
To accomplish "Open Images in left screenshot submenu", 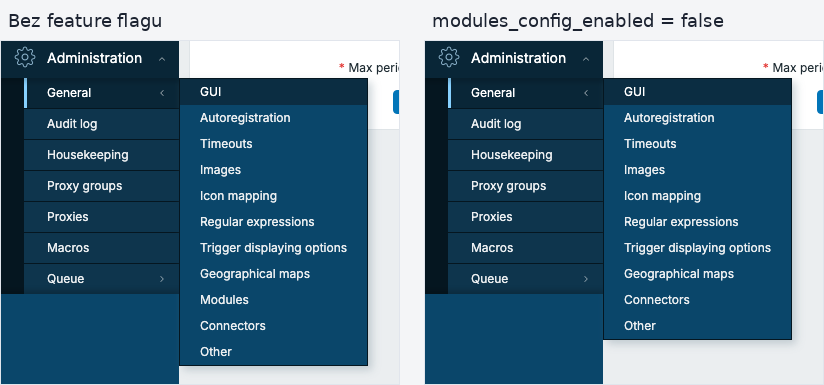I will (x=273, y=170).
